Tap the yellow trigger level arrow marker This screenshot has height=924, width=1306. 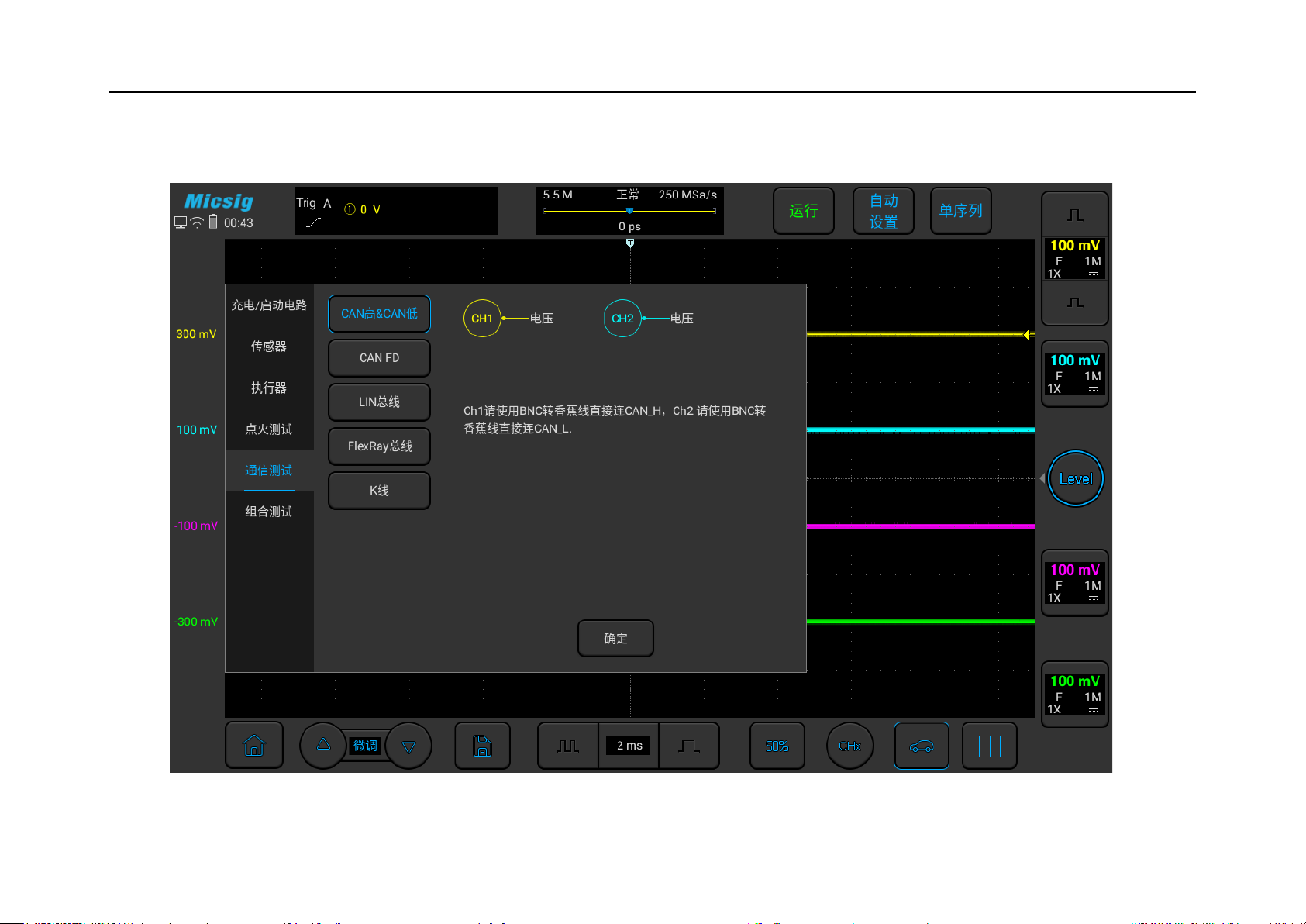pyautogui.click(x=1026, y=335)
